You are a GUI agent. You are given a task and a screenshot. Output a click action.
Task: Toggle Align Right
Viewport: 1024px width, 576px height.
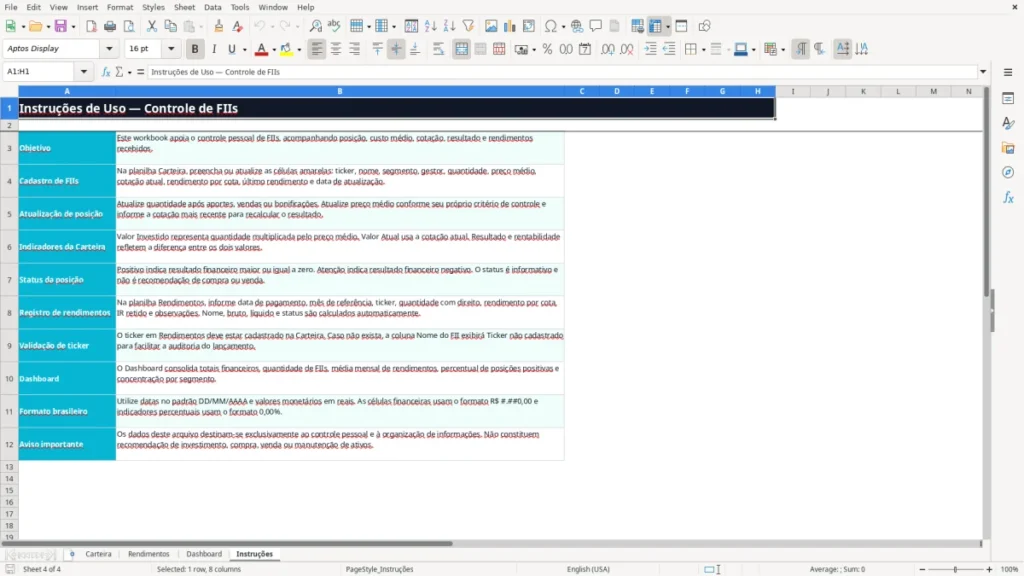[x=355, y=49]
